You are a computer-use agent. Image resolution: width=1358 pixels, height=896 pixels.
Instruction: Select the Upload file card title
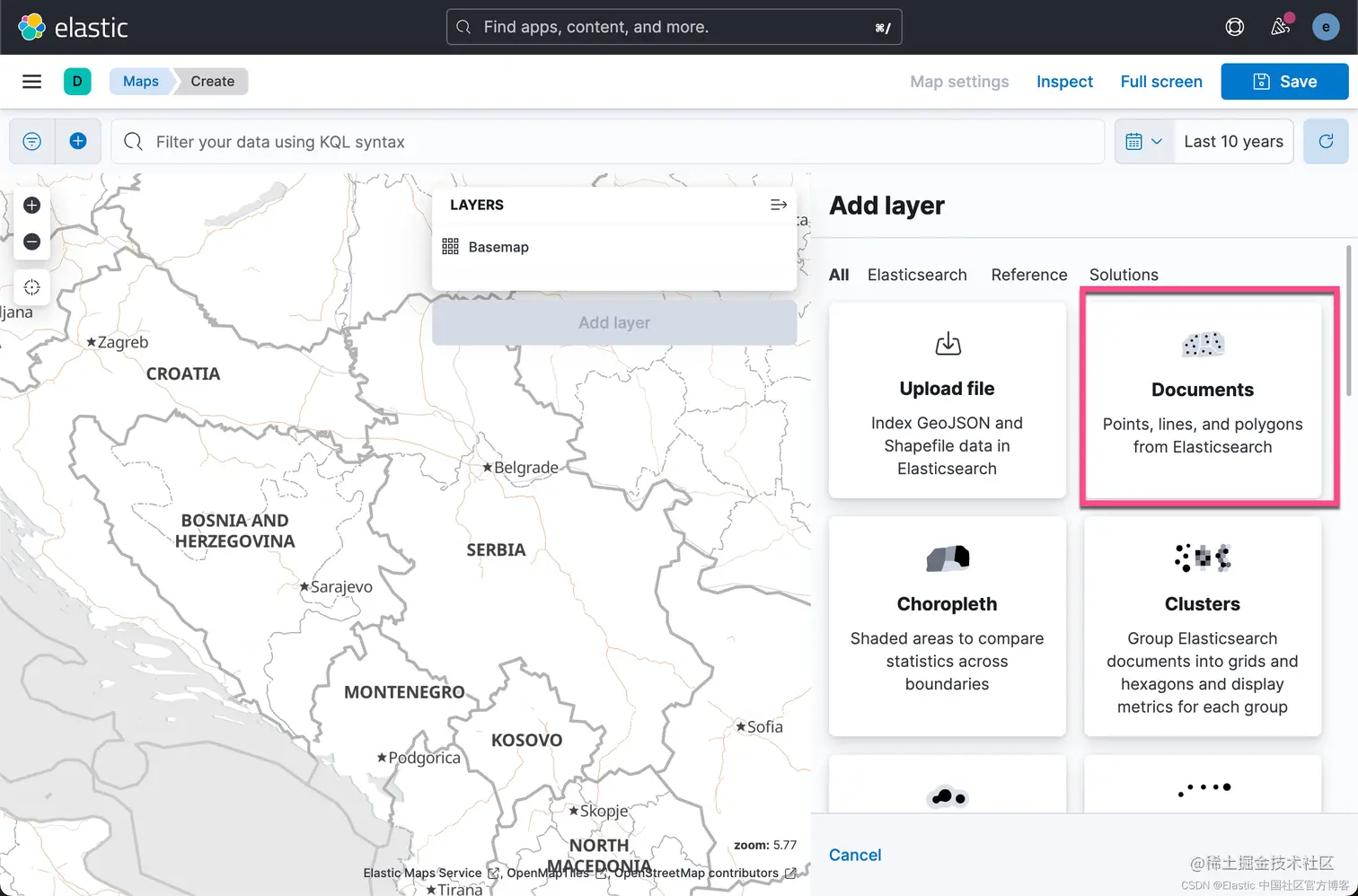(948, 389)
